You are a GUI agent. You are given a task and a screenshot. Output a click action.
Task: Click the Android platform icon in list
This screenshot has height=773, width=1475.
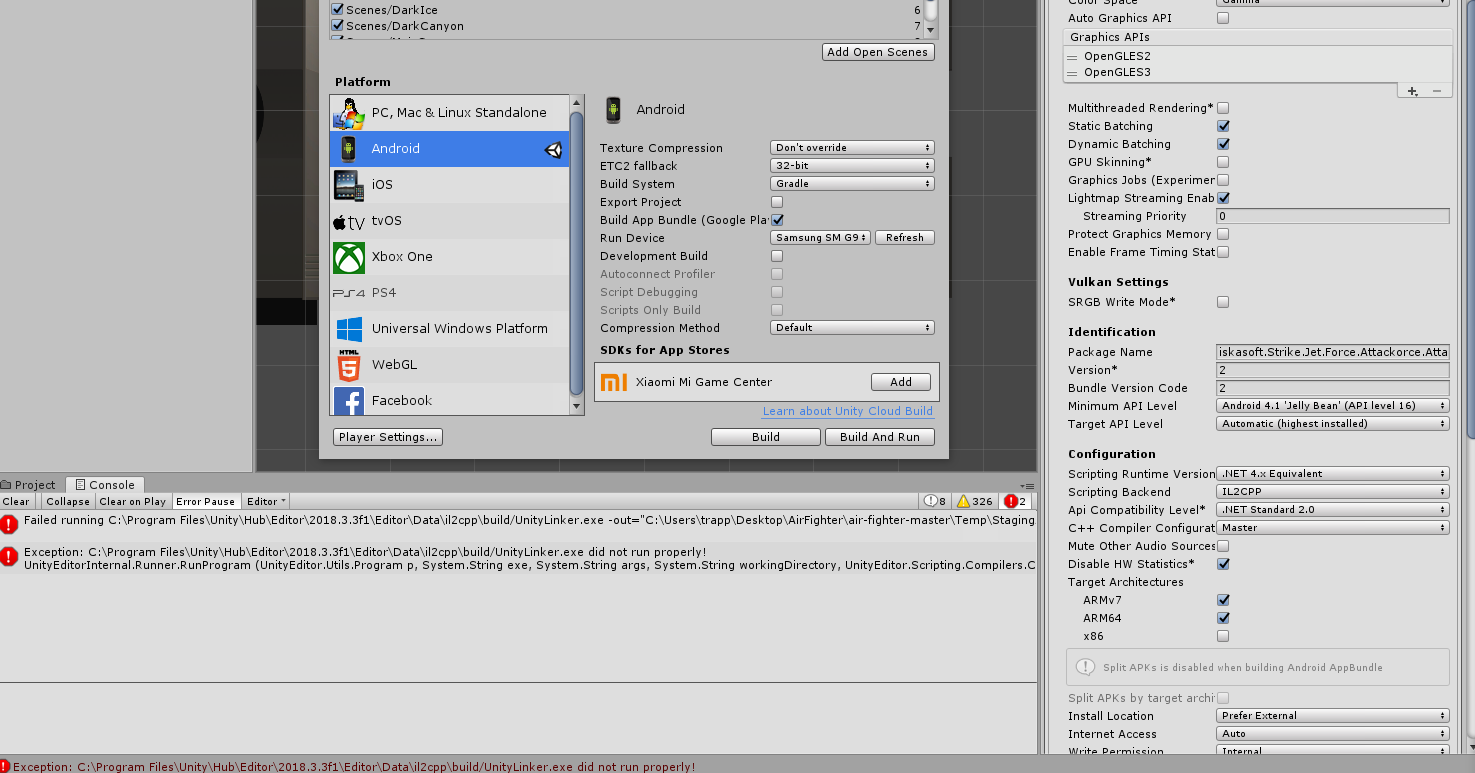point(349,149)
